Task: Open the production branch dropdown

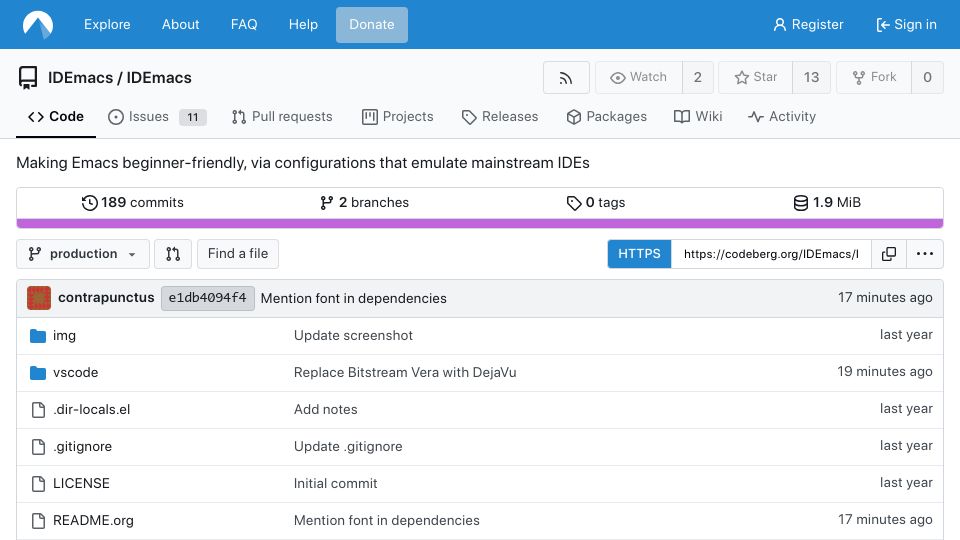Action: (x=83, y=254)
